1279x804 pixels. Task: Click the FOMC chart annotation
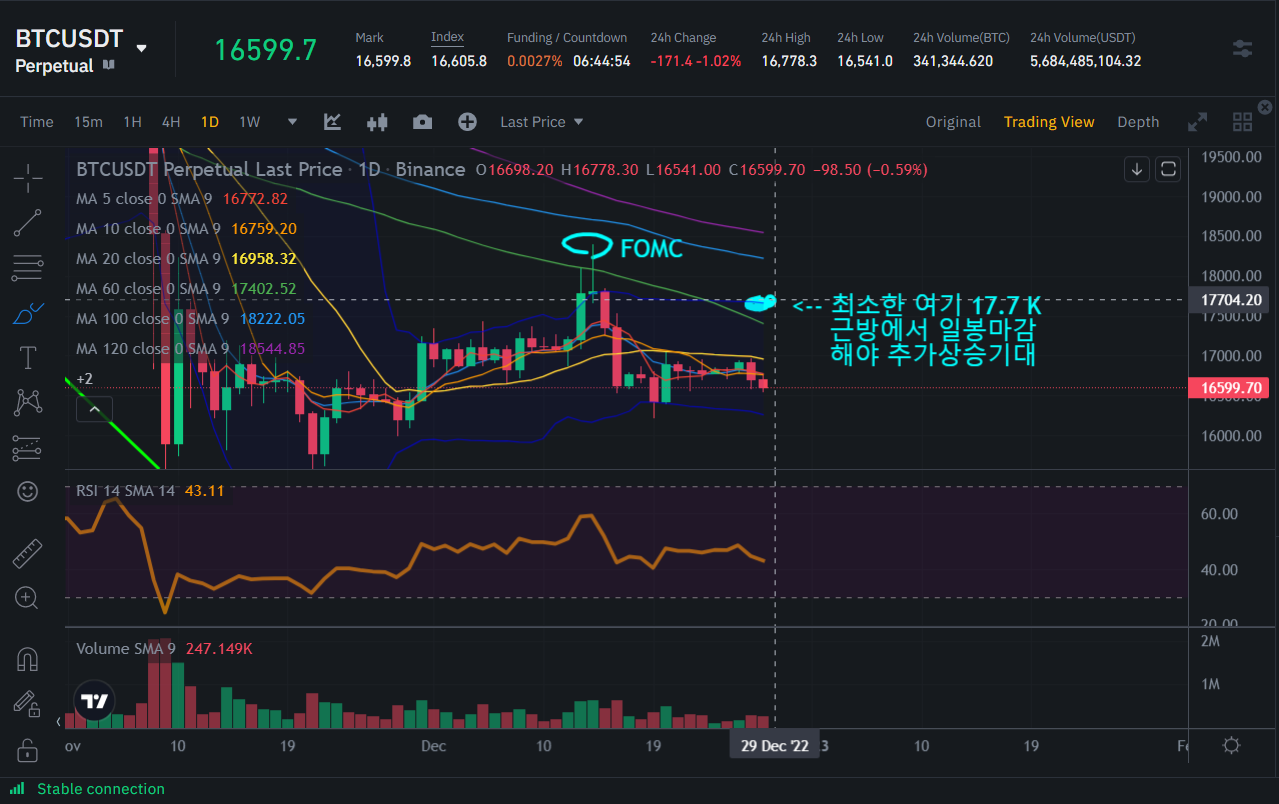click(x=651, y=248)
